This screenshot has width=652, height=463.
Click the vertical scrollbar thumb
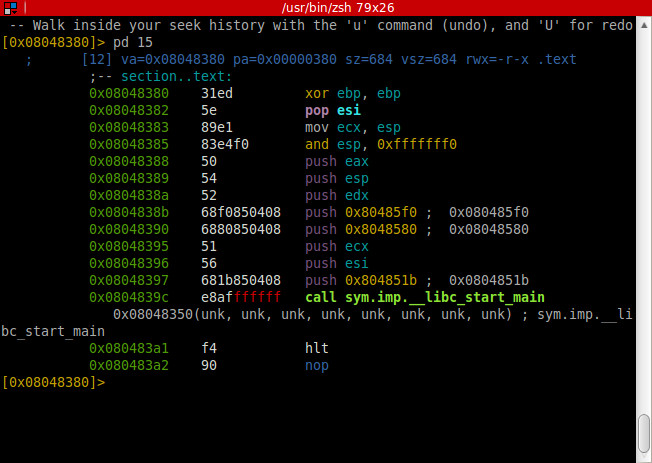[x=644, y=433]
